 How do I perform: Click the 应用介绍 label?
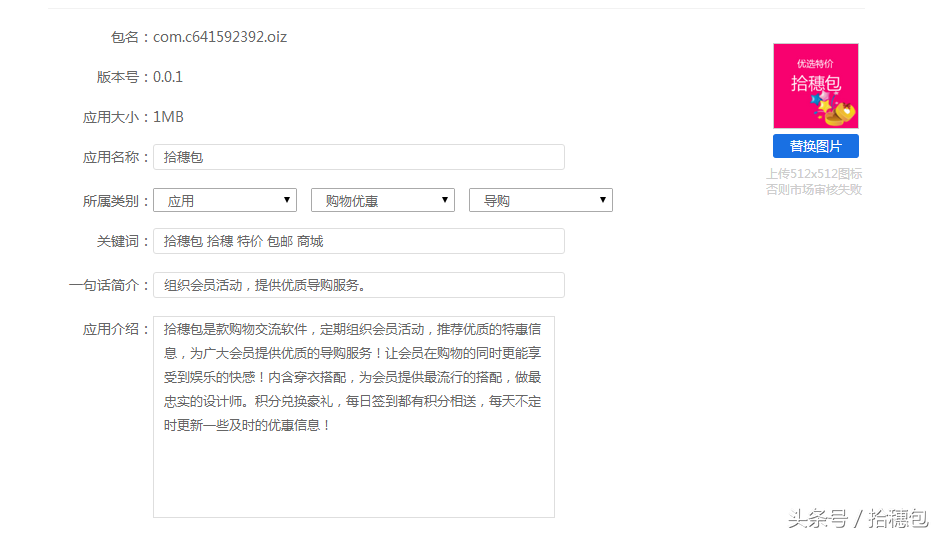(x=116, y=329)
